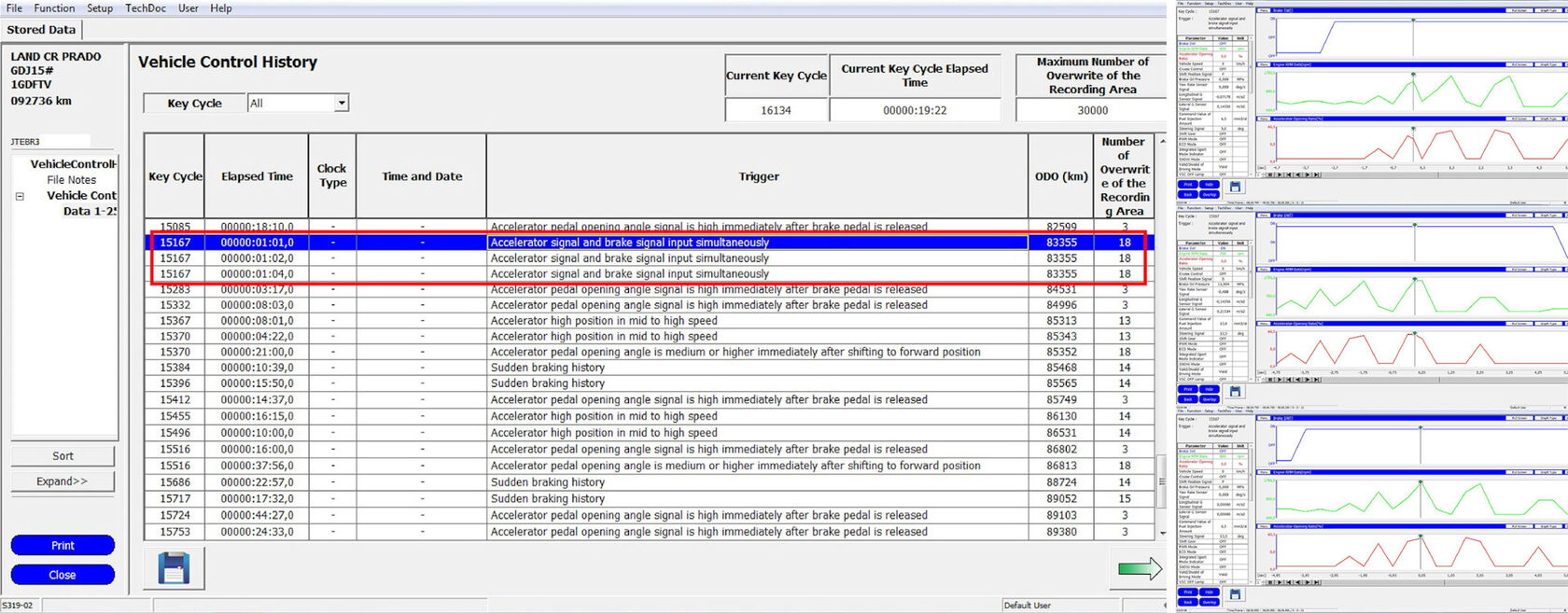Screen dimensions: 1568x613
Task: Select the Data 1-2 tree item
Action: tap(90, 211)
